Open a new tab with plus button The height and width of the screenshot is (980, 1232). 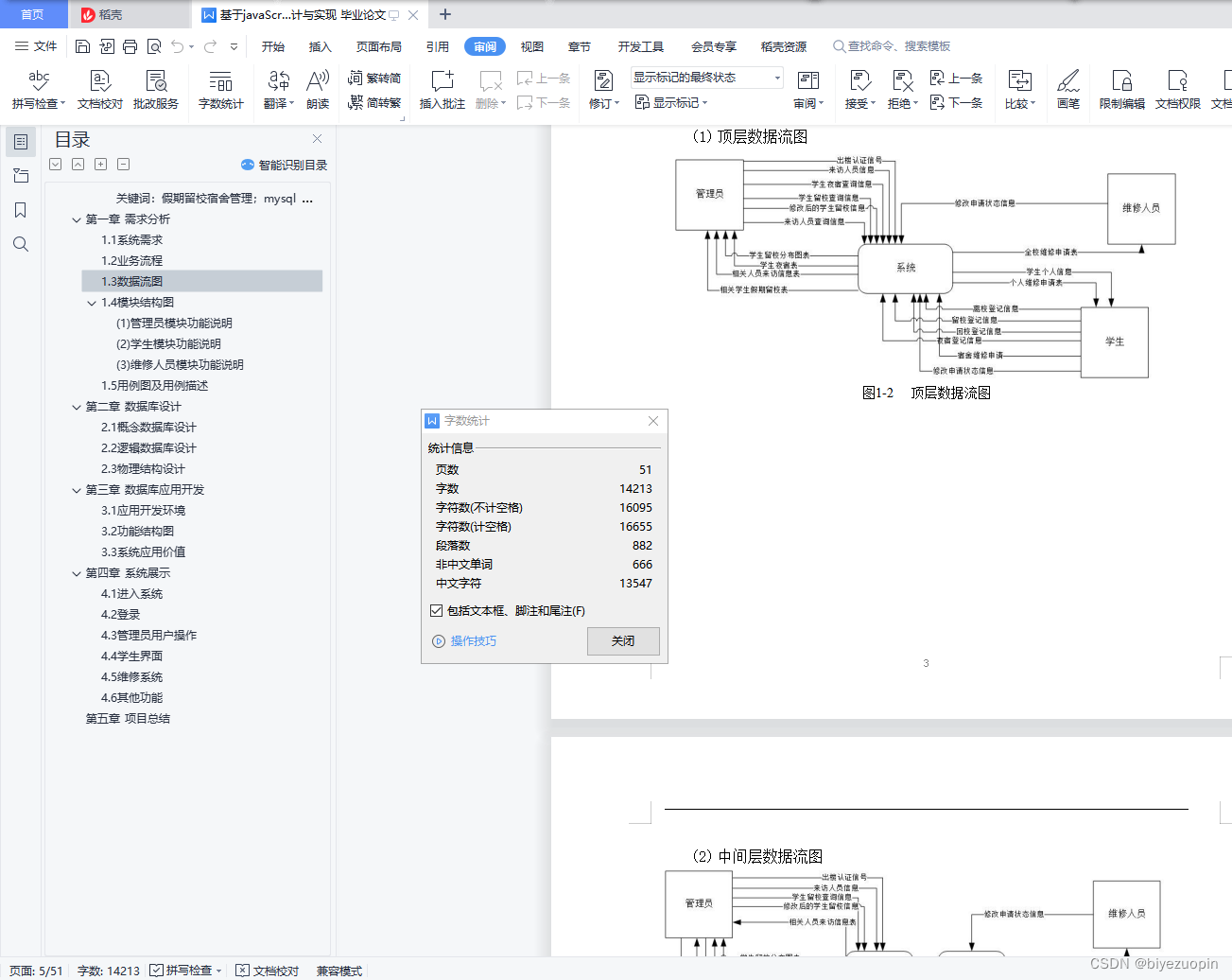point(445,14)
